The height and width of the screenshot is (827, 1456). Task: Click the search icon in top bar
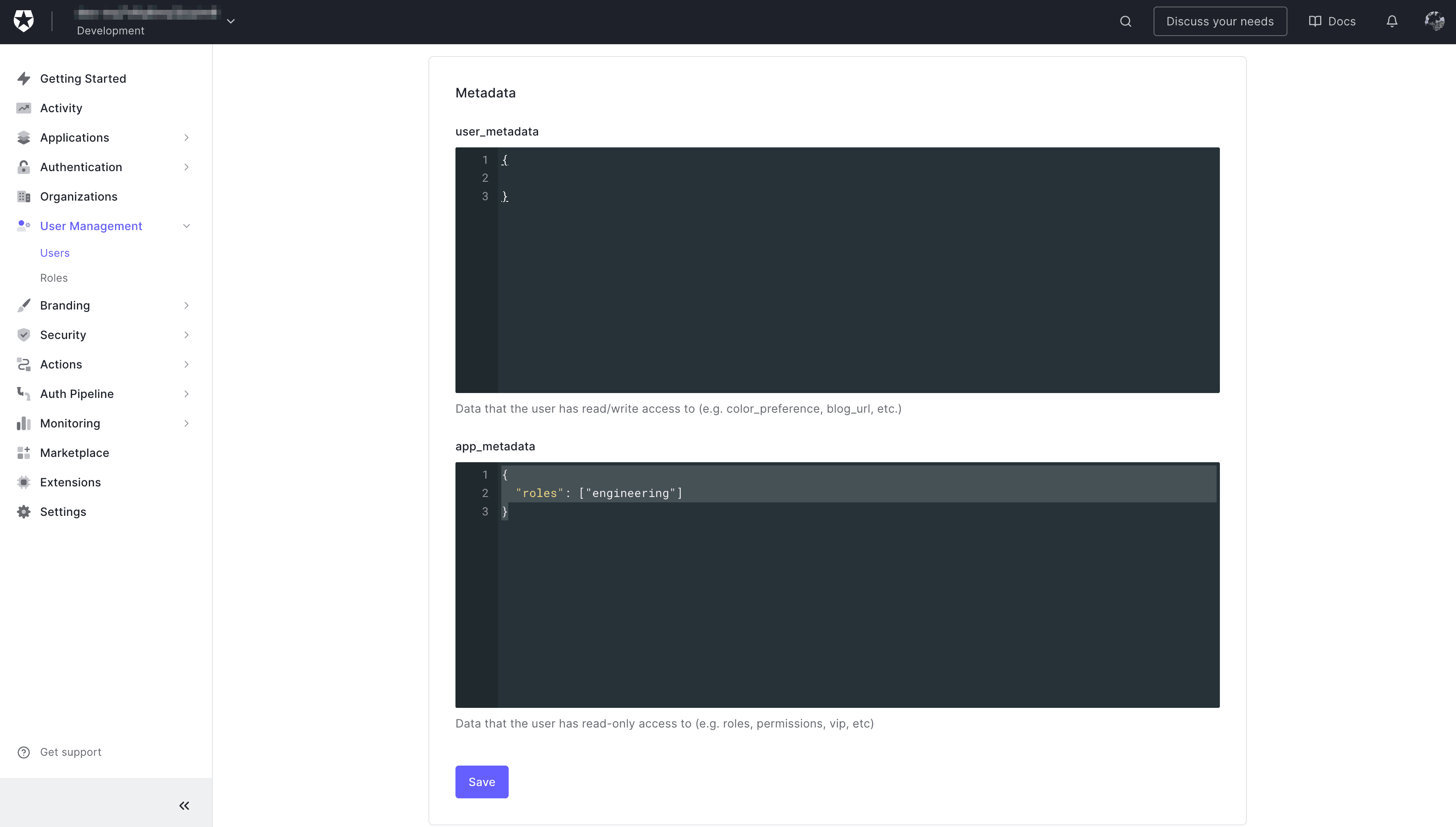click(x=1125, y=21)
